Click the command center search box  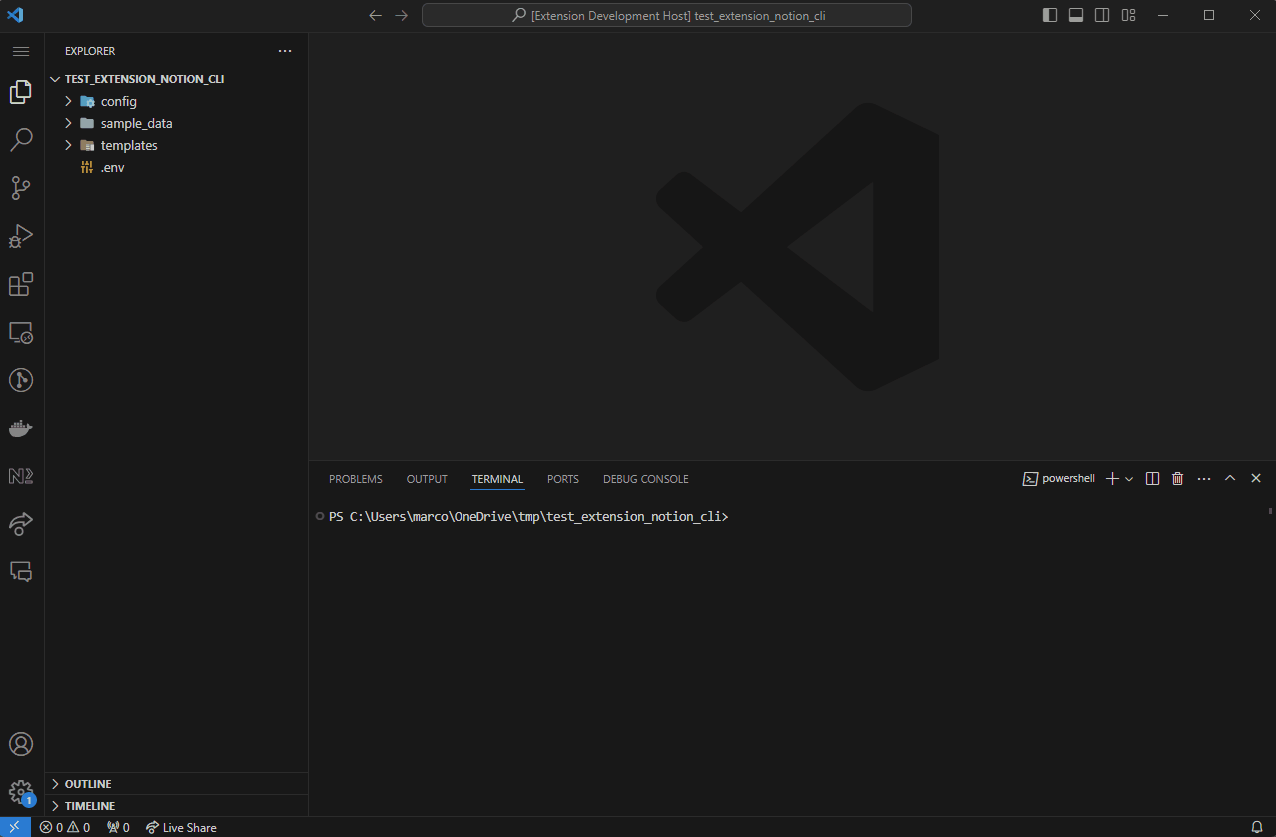pyautogui.click(x=667, y=15)
